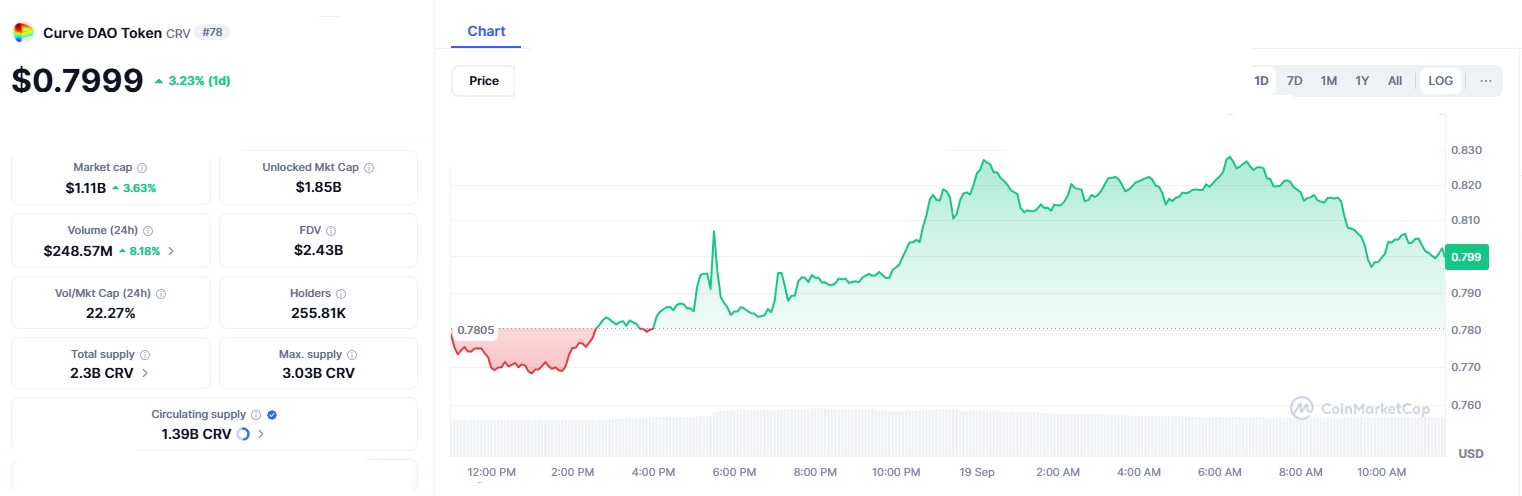Select the 1D time range
1522x496 pixels.
coord(1261,81)
